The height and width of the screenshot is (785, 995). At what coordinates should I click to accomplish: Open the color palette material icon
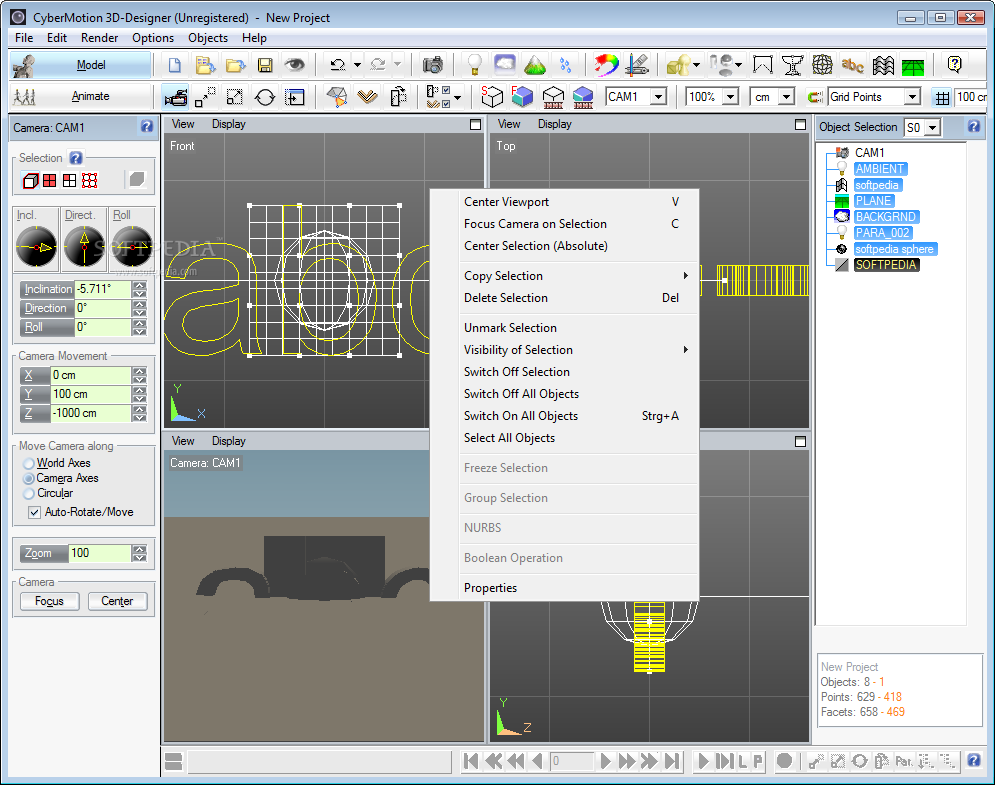(x=606, y=65)
